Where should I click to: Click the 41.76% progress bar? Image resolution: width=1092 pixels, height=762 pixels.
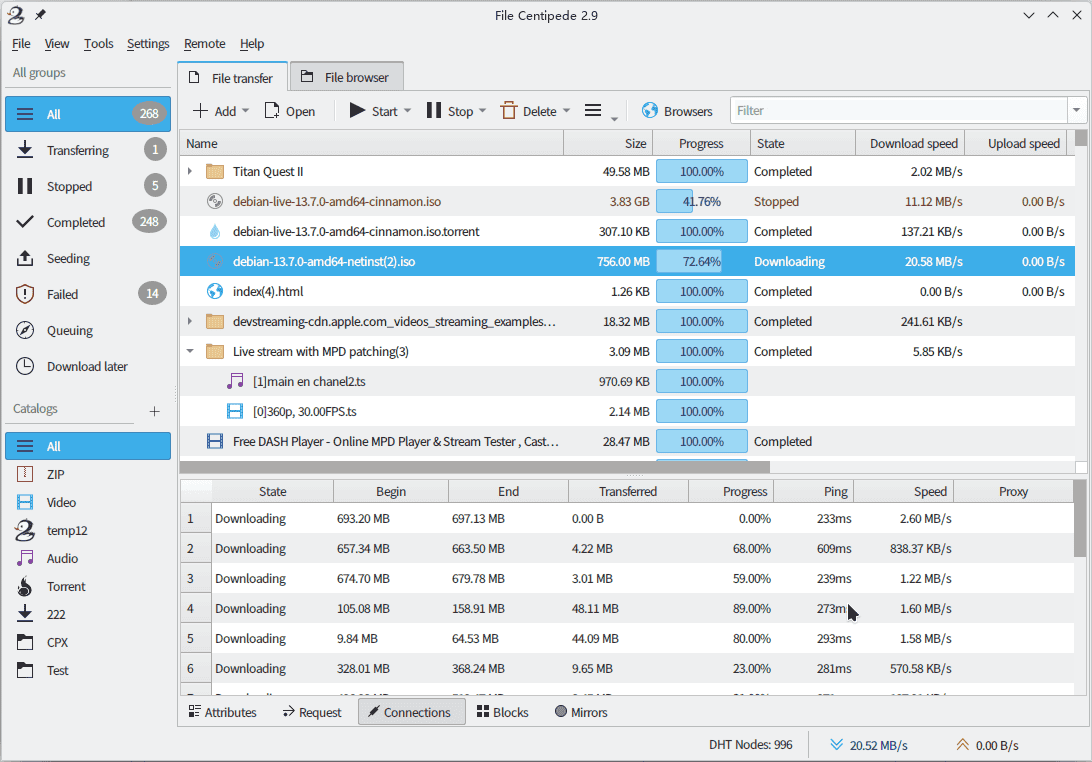click(x=701, y=201)
